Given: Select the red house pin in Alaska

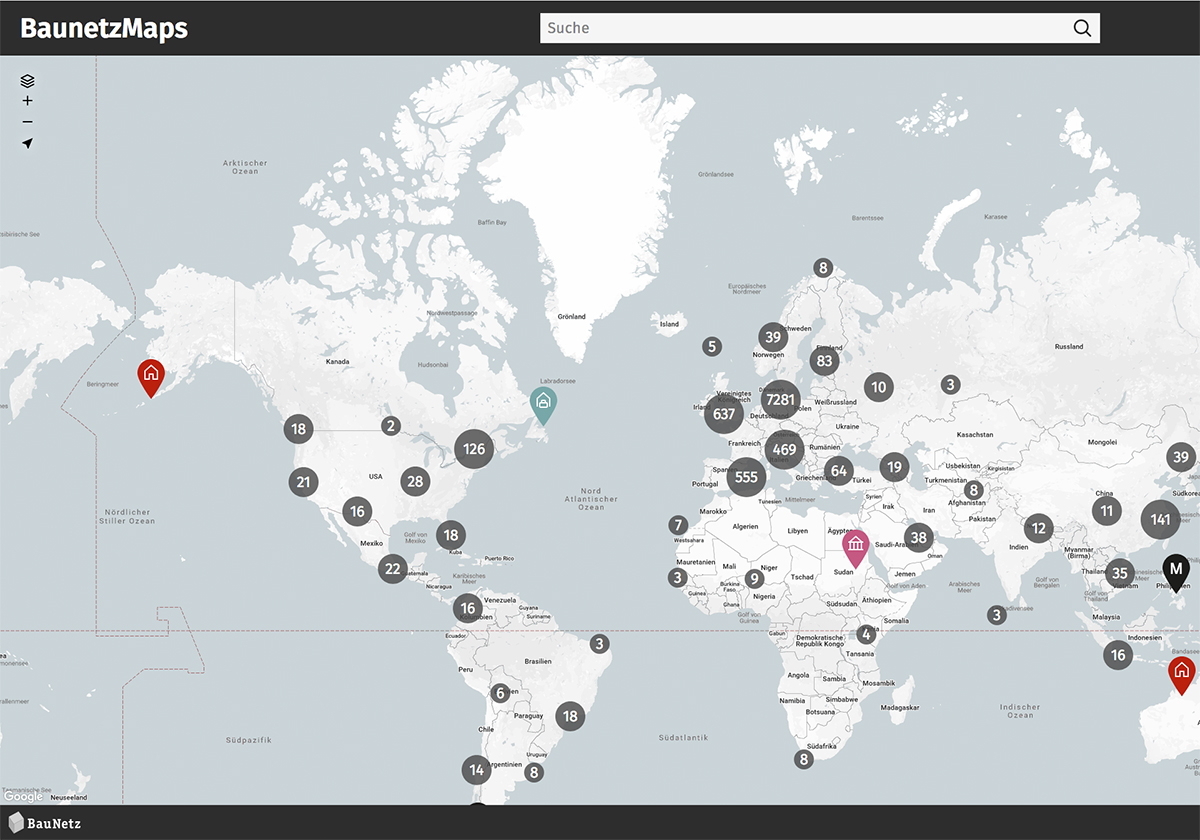Looking at the screenshot, I should tap(151, 375).
